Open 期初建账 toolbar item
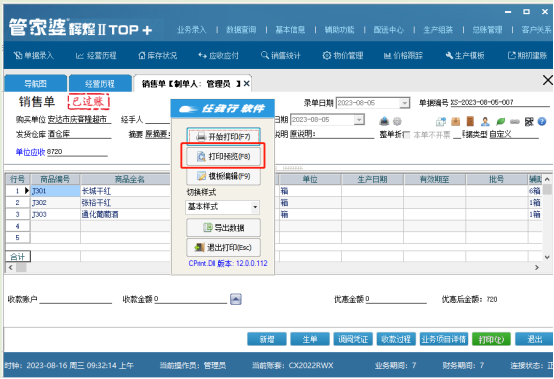The height and width of the screenshot is (379, 554). click(x=527, y=55)
